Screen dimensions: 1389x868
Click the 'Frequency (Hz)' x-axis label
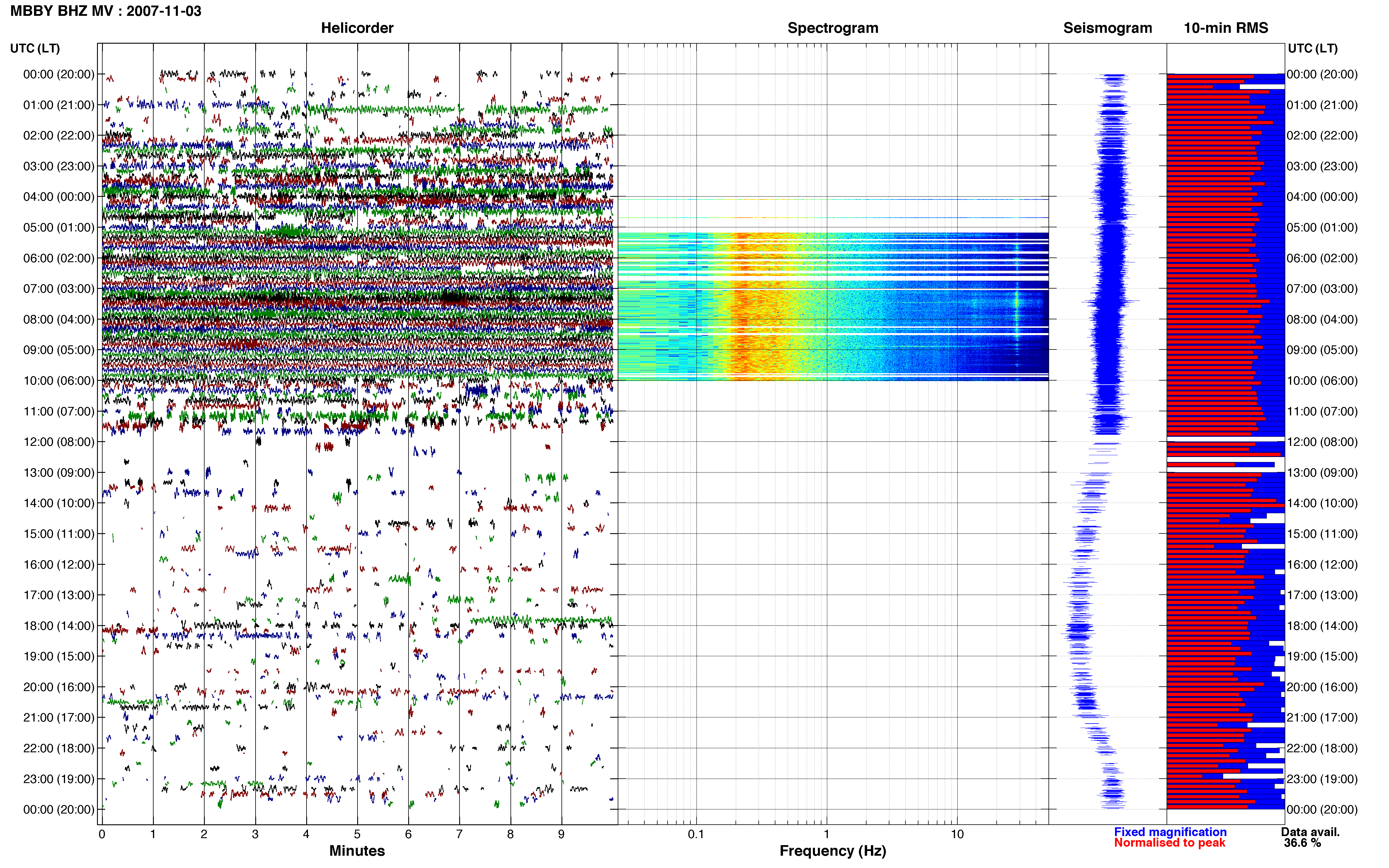pos(833,851)
